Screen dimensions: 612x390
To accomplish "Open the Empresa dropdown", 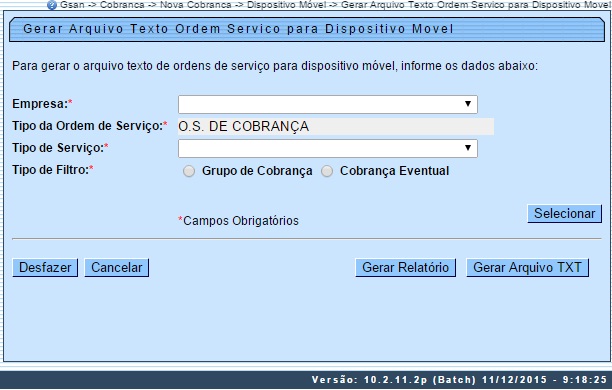I will coord(327,105).
